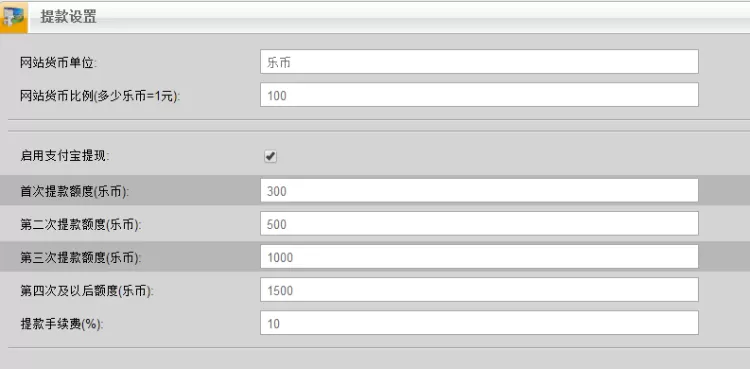Screen dimensions: 750x369
Task: Focus the 网站货币比例 field showing 100
Action: tap(479, 95)
